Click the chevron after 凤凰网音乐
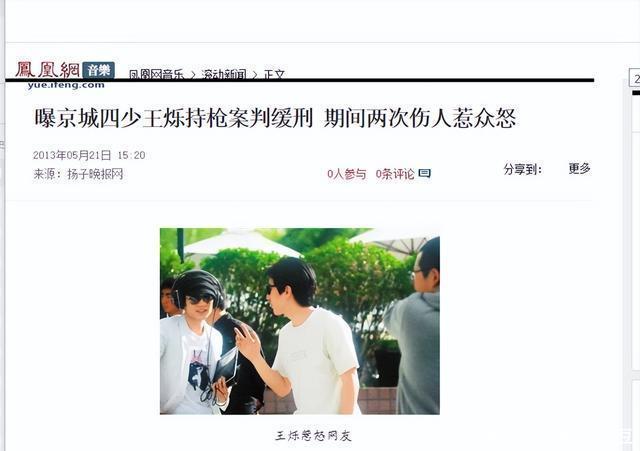640x451 pixels. (x=193, y=75)
